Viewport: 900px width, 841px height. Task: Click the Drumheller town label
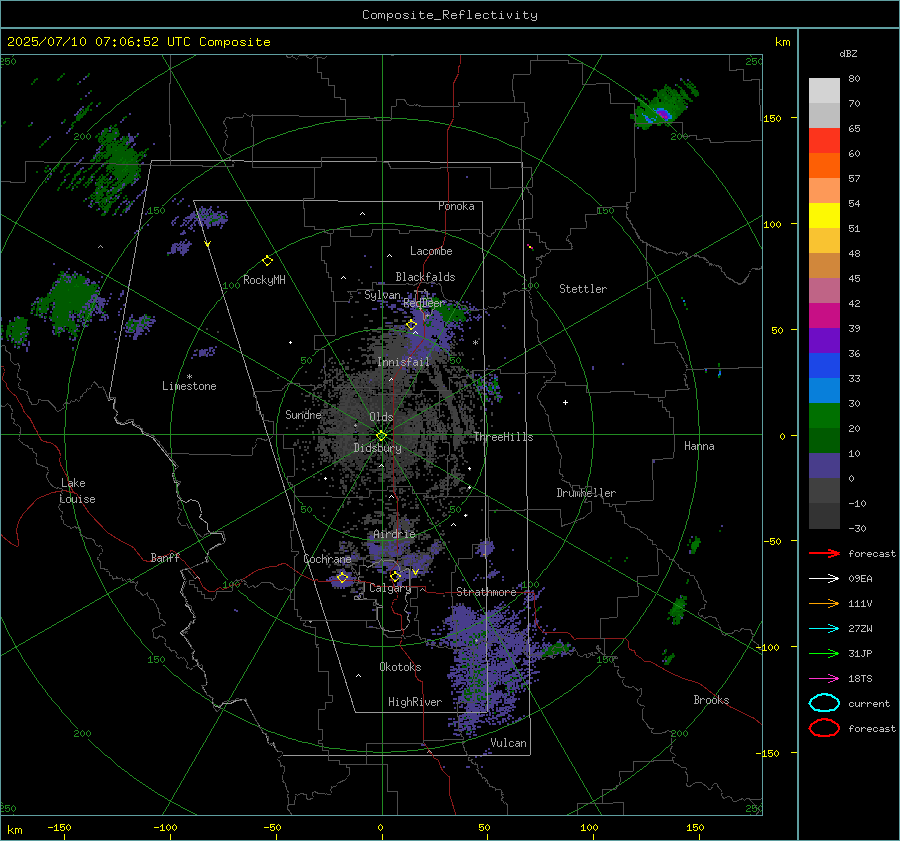coord(586,493)
